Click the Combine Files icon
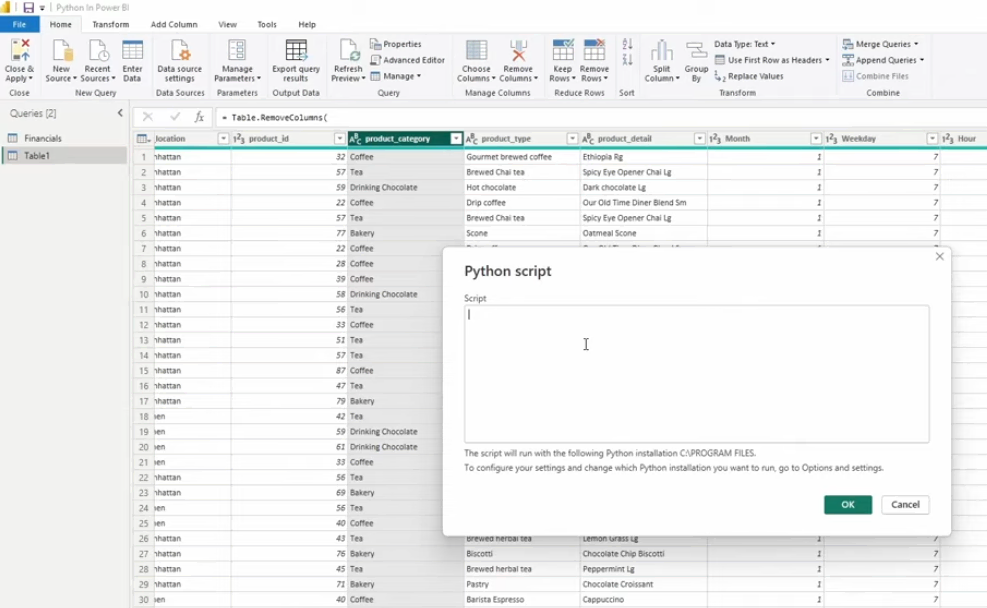The image size is (987, 608). tap(848, 76)
